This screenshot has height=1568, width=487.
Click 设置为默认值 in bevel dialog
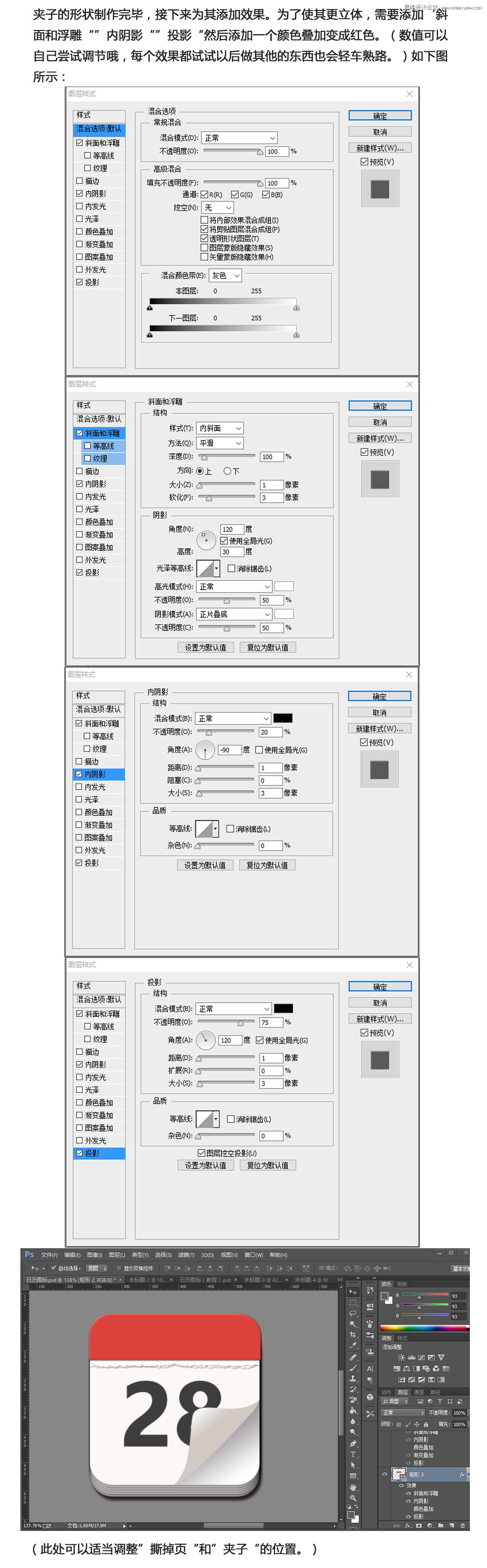[205, 647]
